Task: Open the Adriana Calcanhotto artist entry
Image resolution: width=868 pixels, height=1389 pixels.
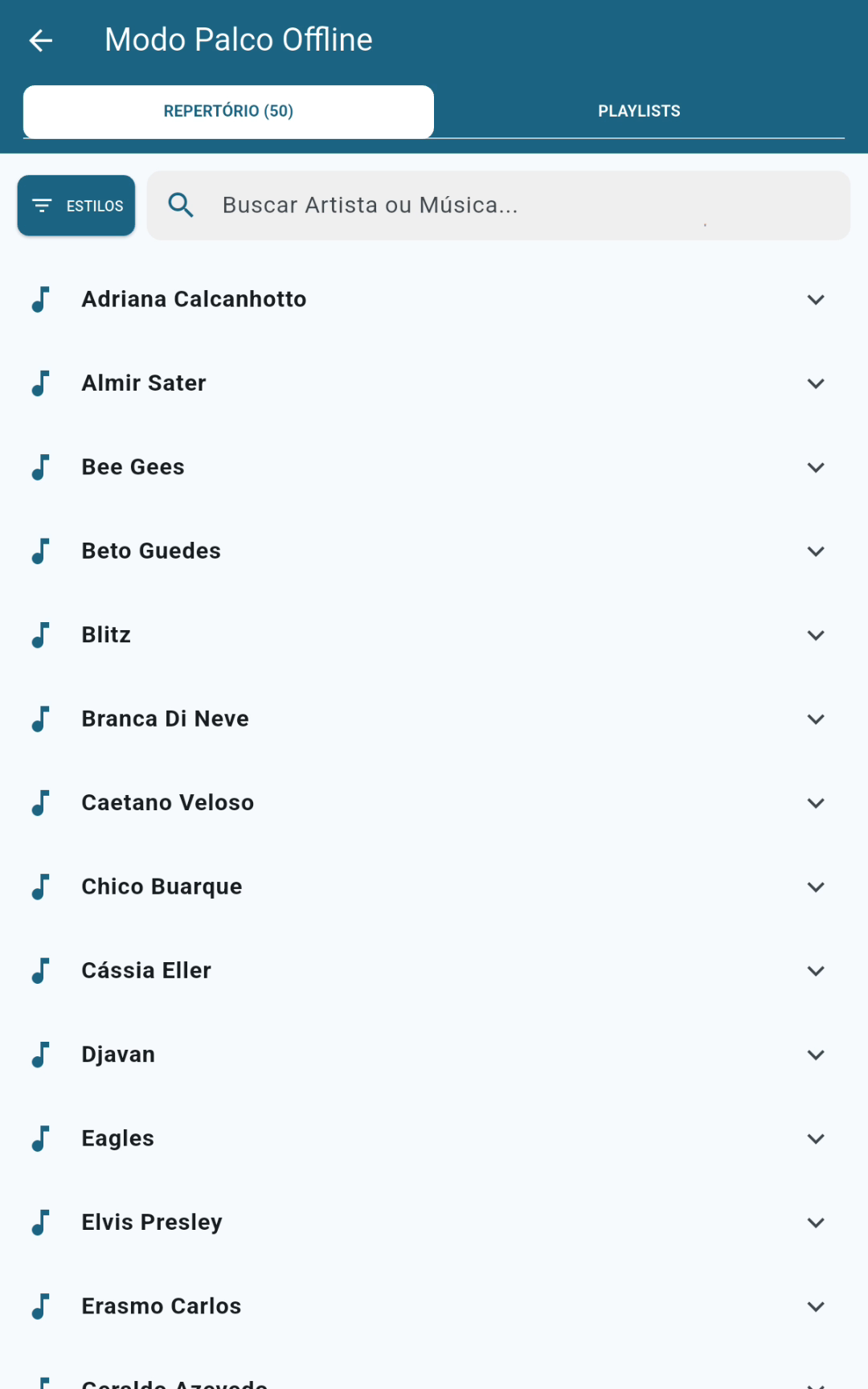Action: [194, 299]
